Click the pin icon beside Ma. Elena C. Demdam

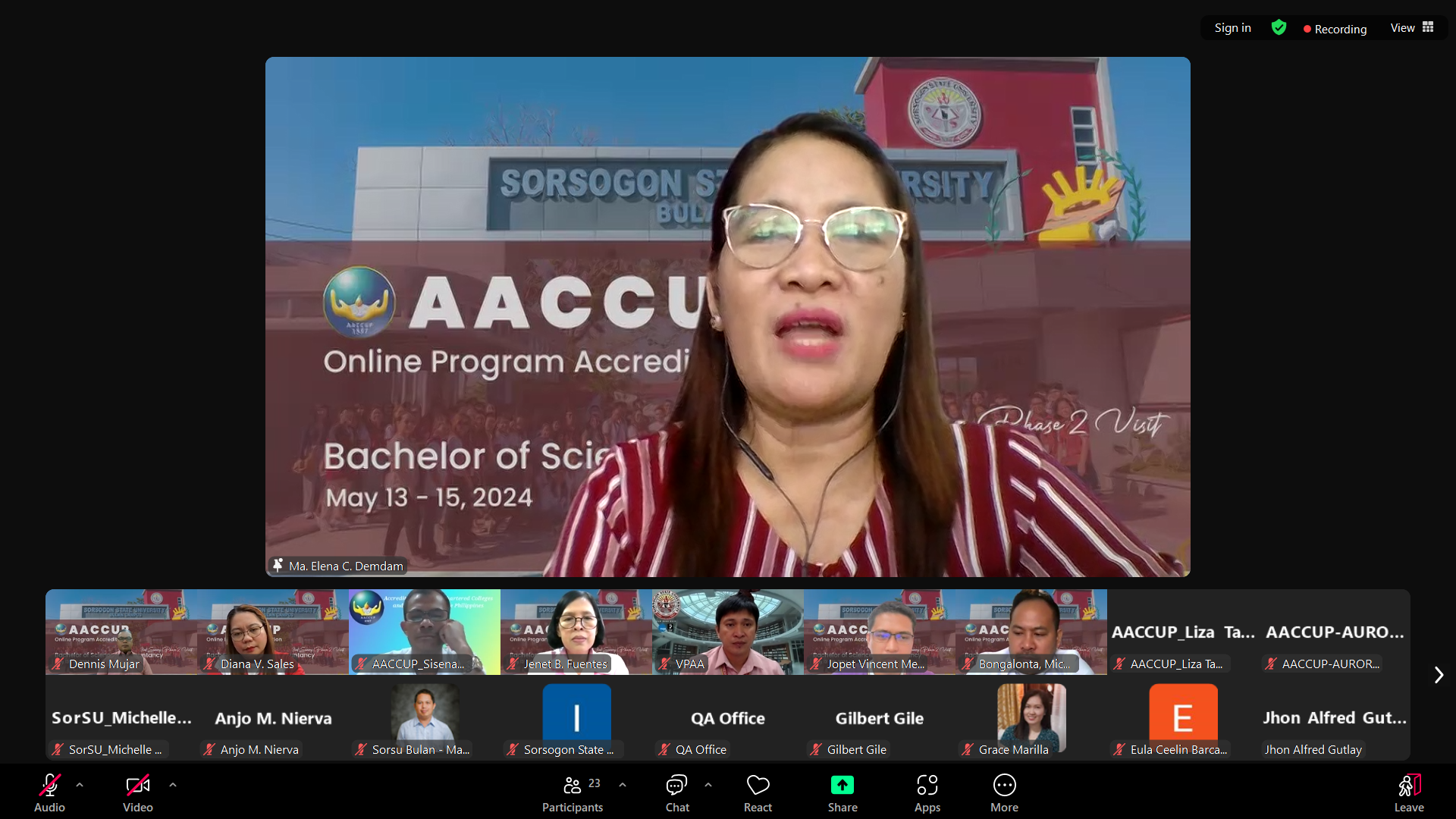pyautogui.click(x=278, y=566)
